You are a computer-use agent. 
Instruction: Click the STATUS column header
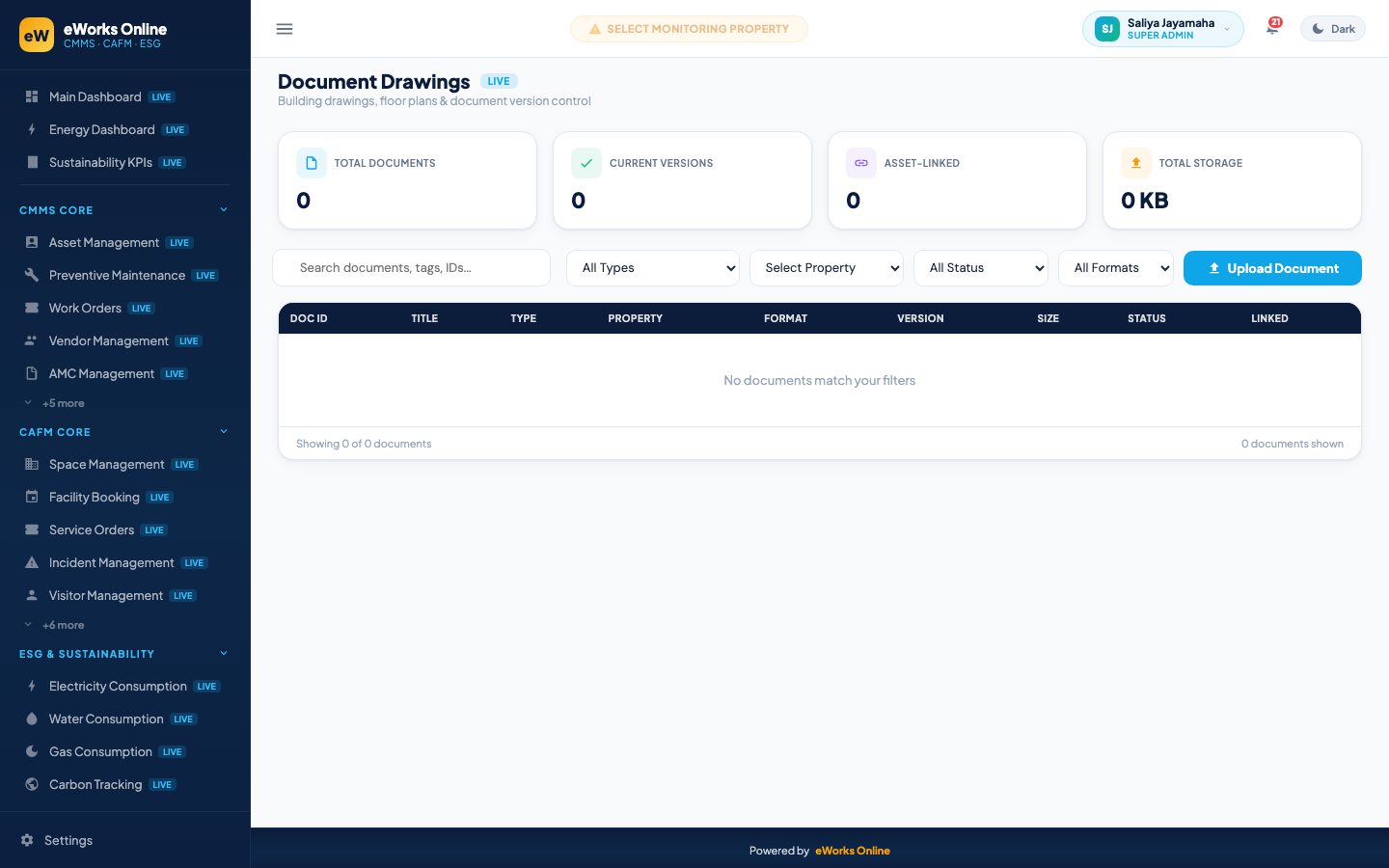coord(1147,318)
